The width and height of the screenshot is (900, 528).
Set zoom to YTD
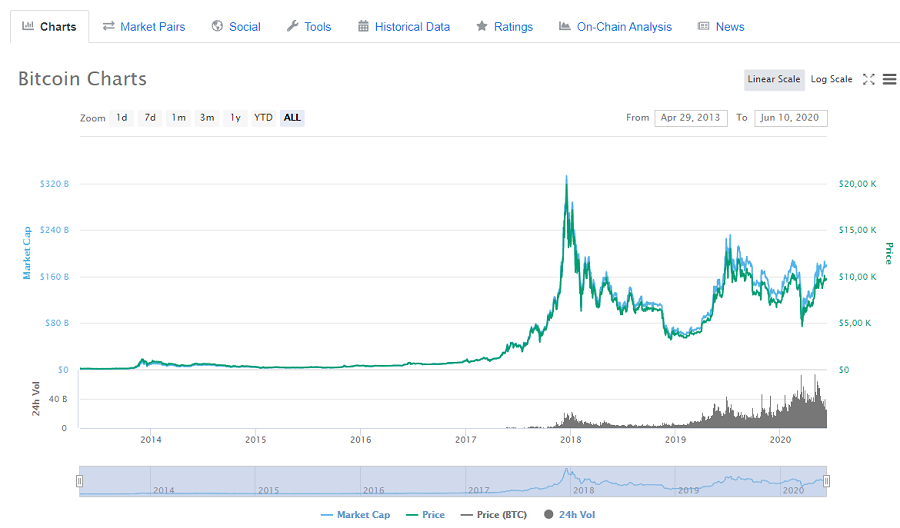263,118
